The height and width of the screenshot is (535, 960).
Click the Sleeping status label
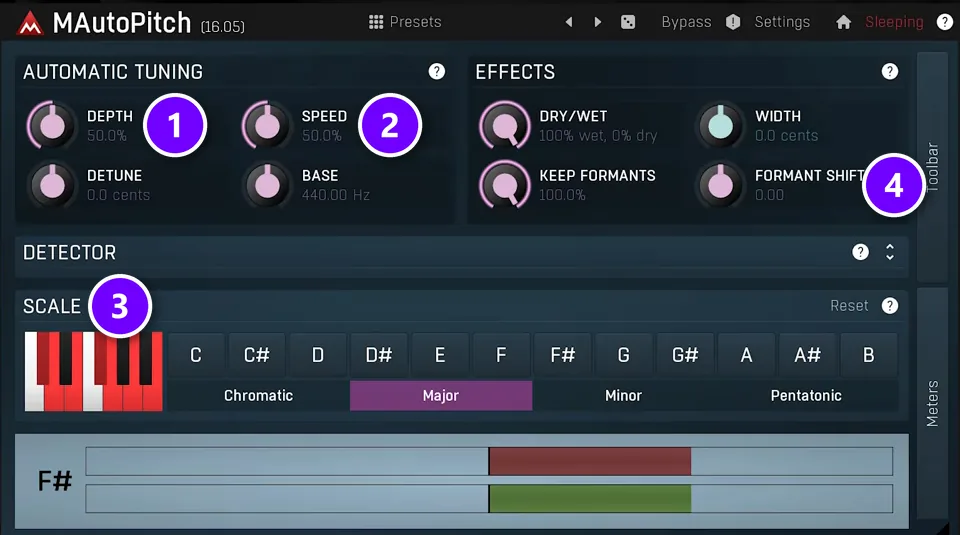[894, 22]
